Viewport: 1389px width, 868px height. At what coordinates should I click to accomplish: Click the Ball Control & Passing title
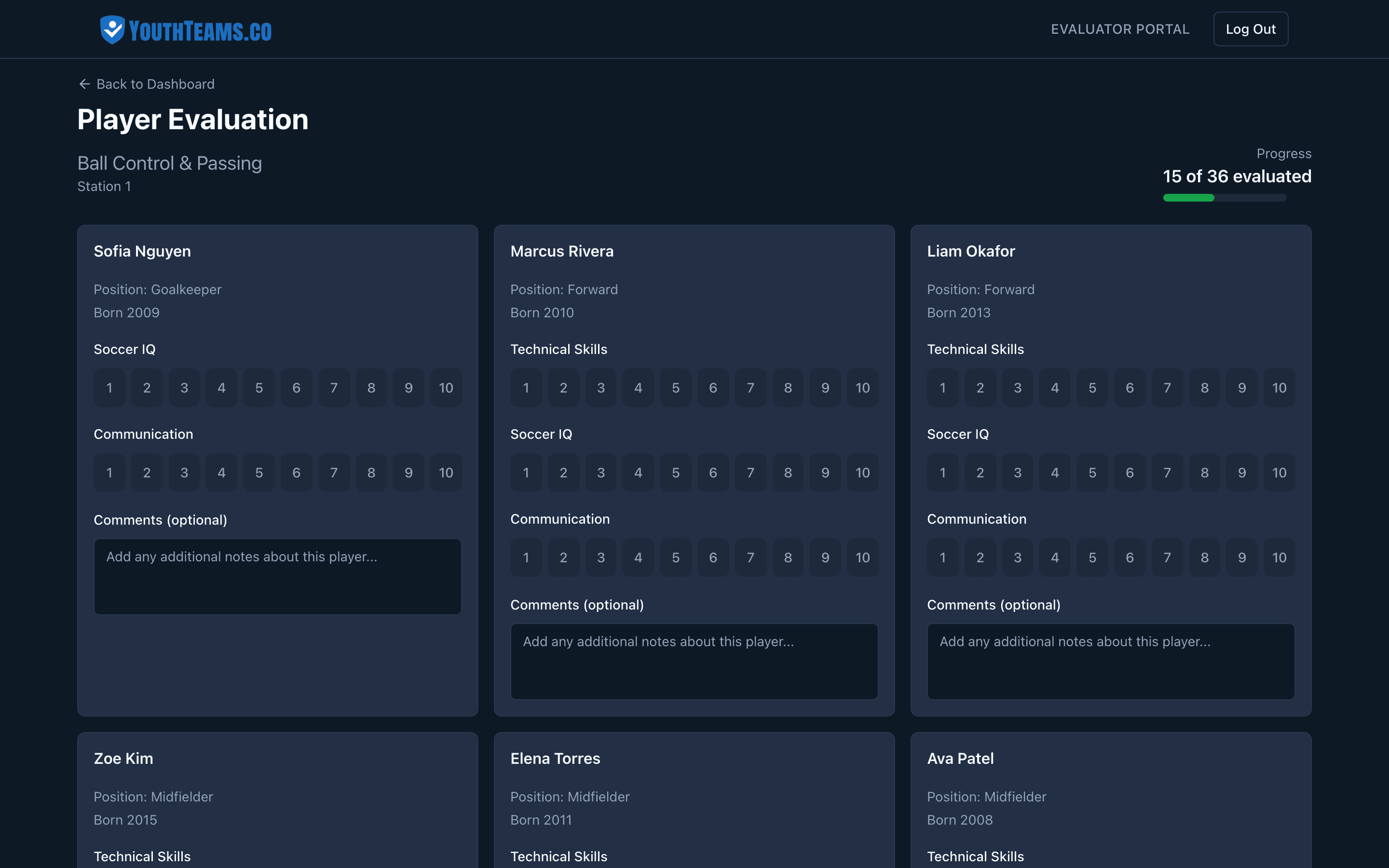point(170,163)
